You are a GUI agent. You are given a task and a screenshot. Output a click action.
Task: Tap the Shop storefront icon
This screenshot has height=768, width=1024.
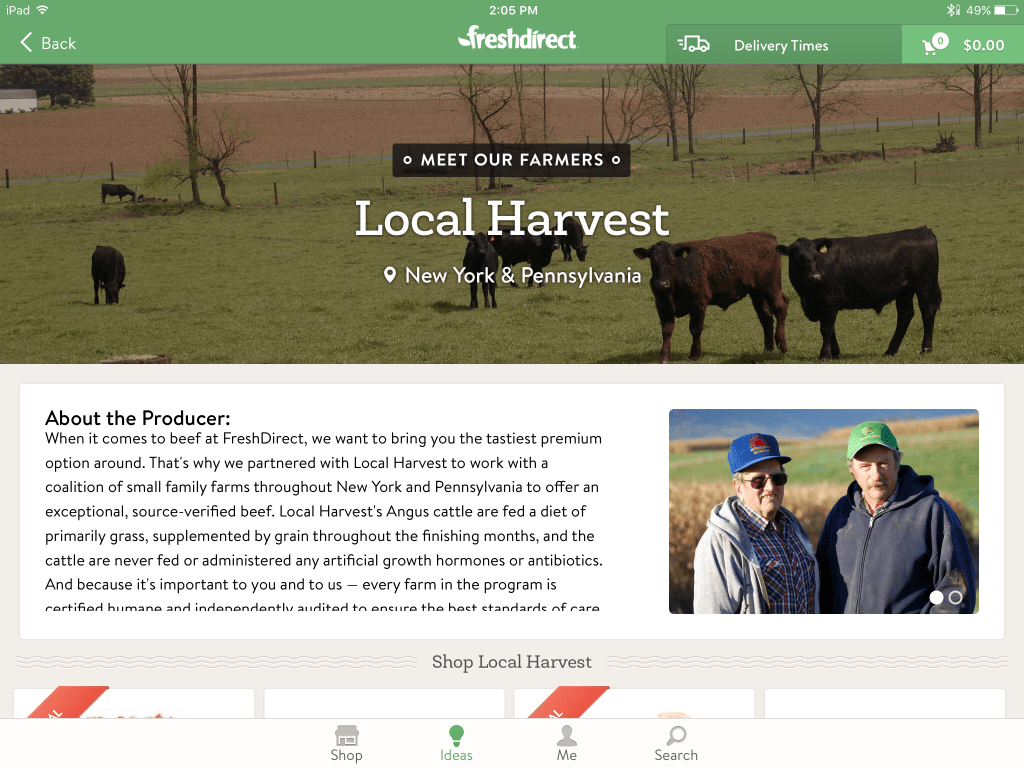(346, 735)
